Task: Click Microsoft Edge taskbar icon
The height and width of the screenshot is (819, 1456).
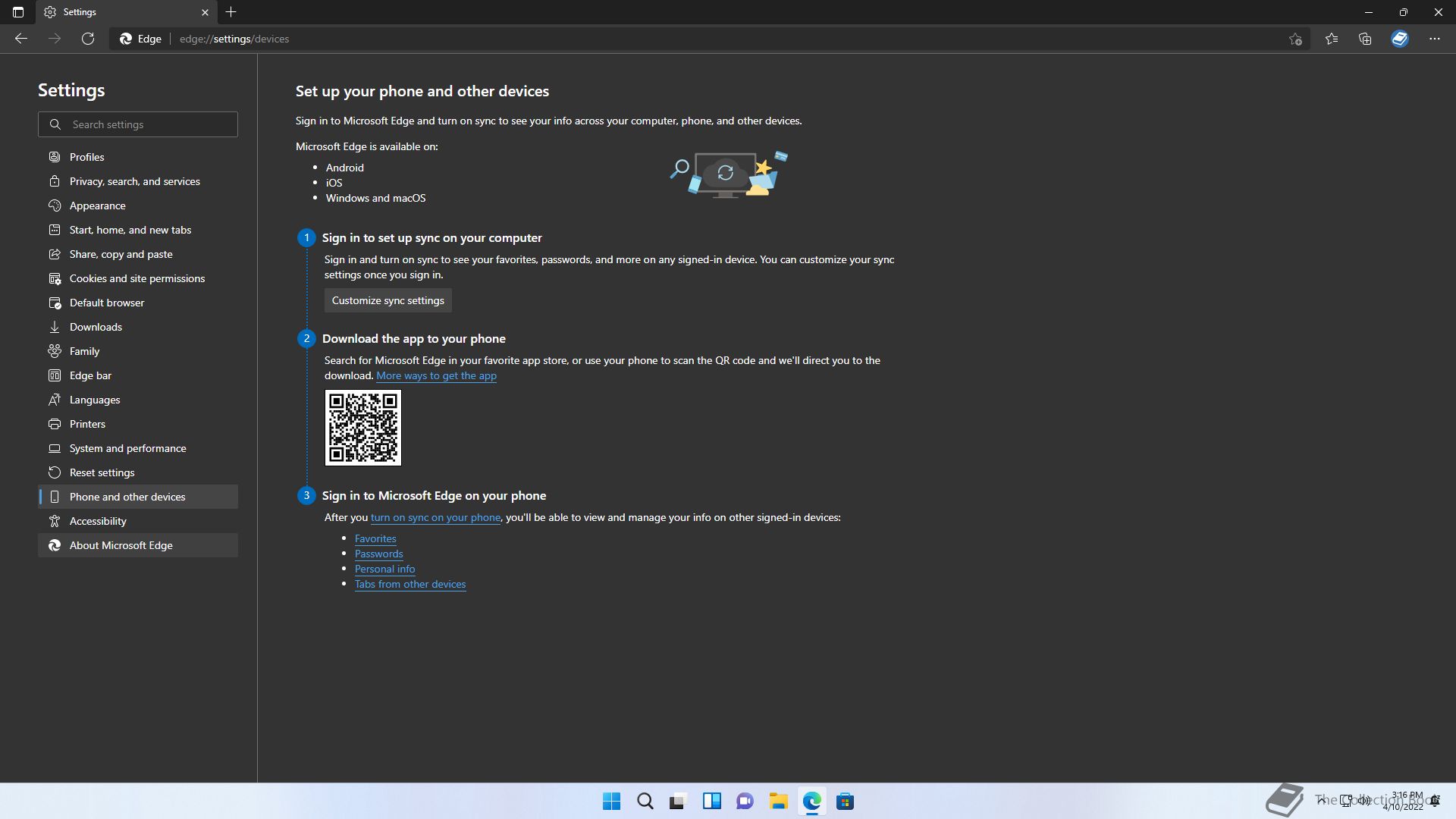Action: click(811, 801)
